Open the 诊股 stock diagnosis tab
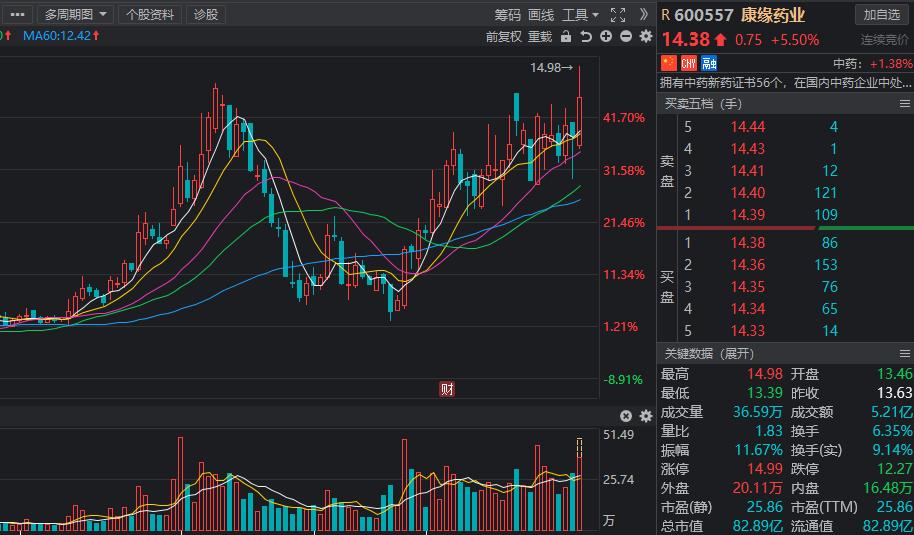The width and height of the screenshot is (914, 535). pos(206,14)
